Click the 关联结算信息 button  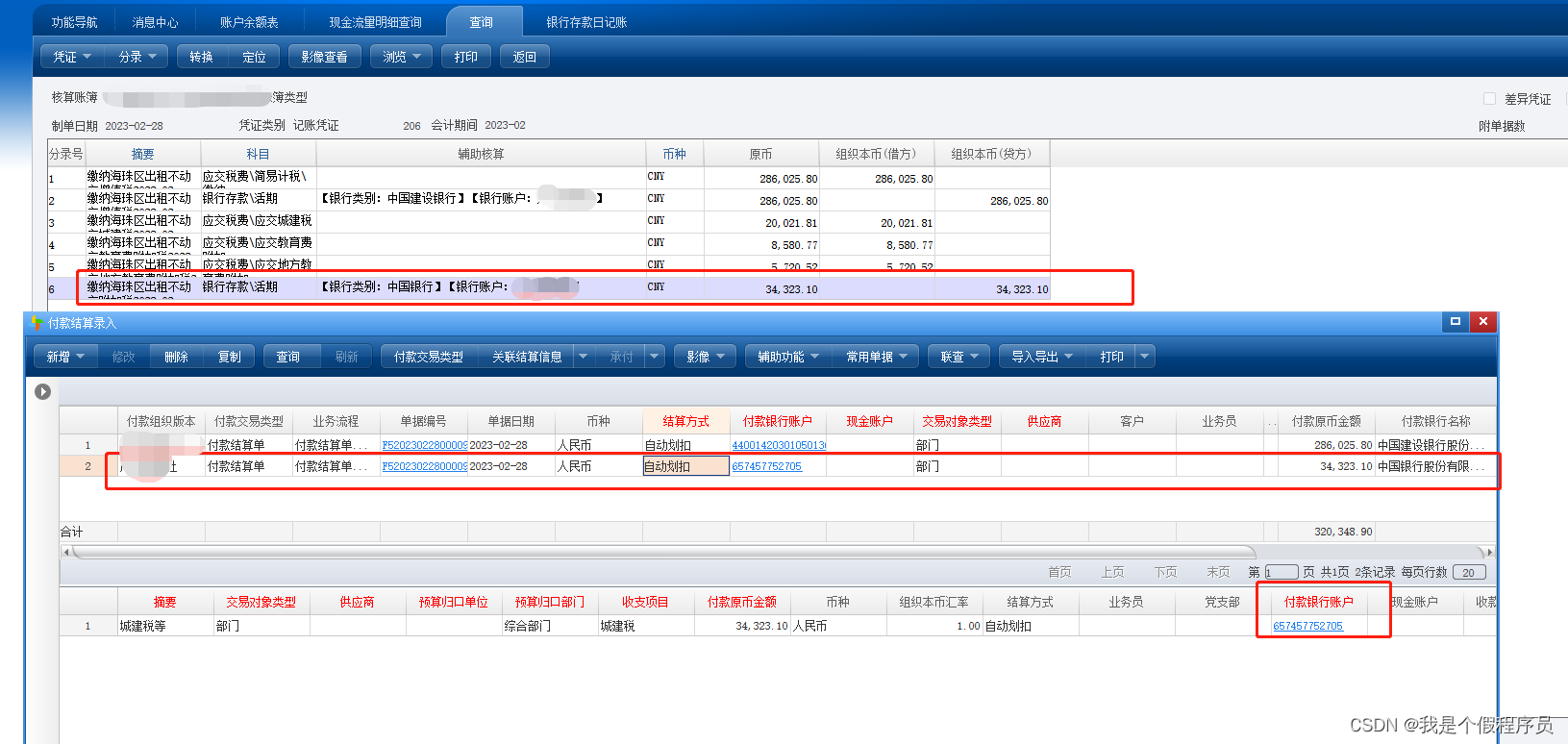[x=527, y=357]
